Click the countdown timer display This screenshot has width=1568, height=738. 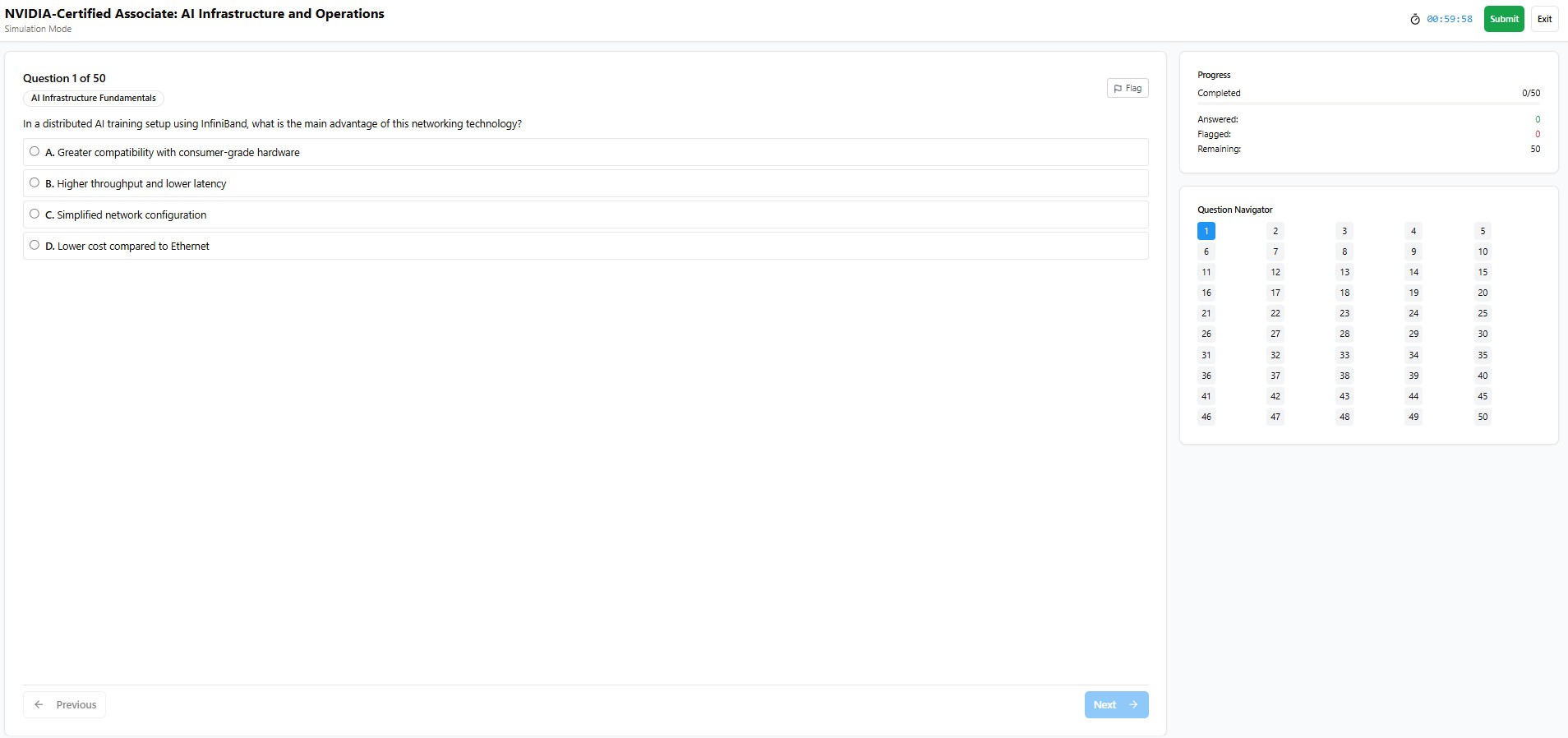point(1449,19)
